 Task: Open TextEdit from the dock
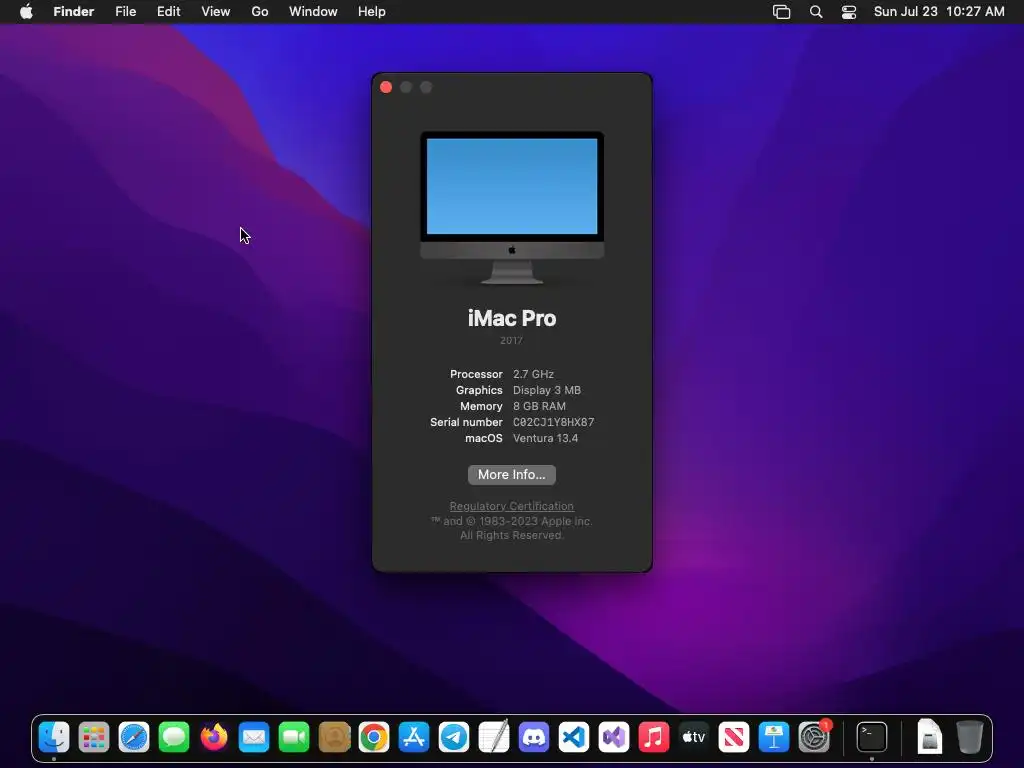[494, 737]
